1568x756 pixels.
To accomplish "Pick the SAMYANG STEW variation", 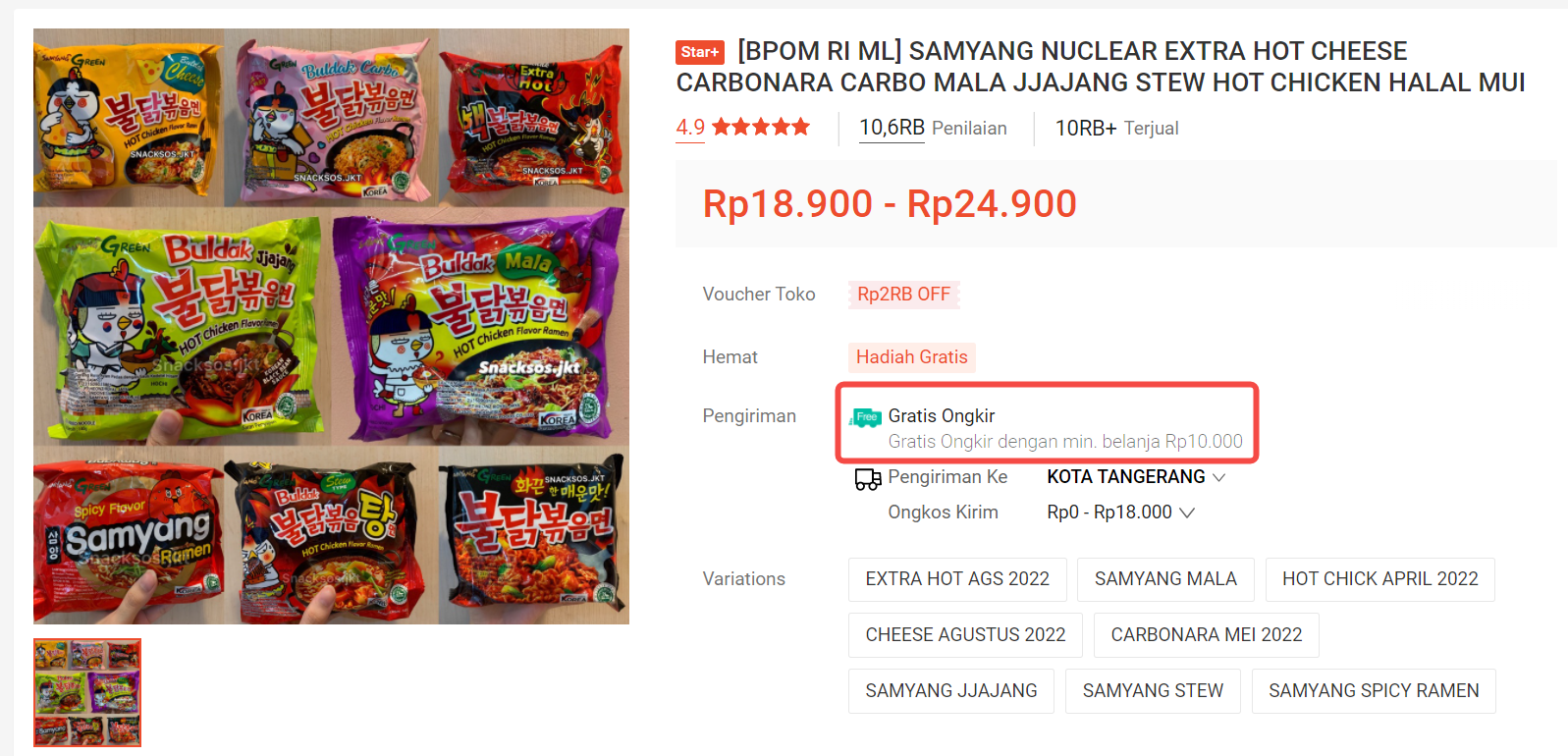I will point(1153,691).
